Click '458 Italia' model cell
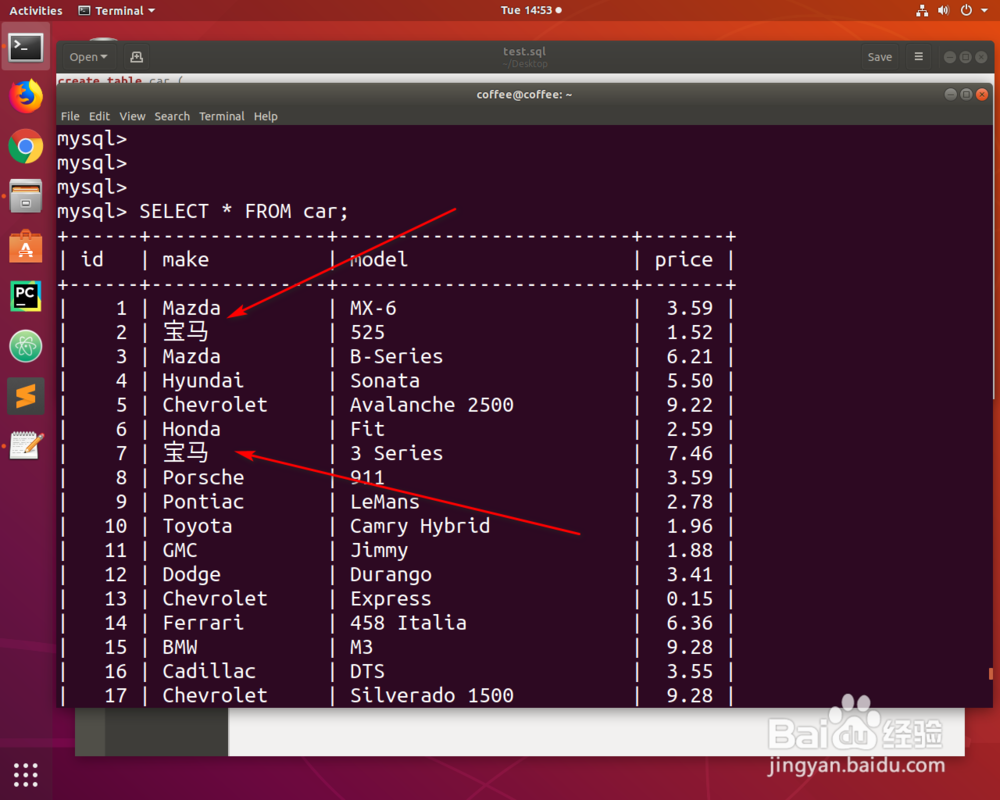This screenshot has width=1000, height=800. [408, 623]
